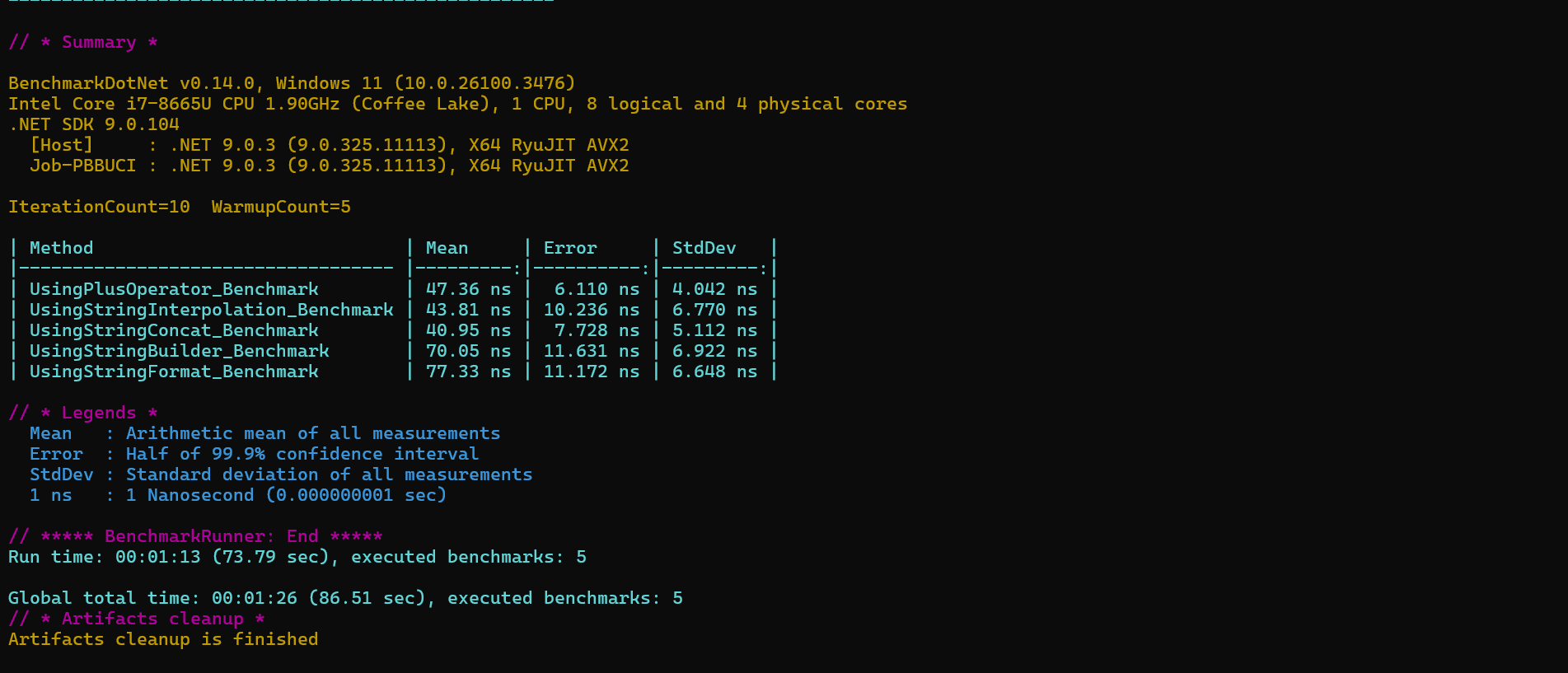The image size is (1568, 673).
Task: Click the 'Method' column header
Action: point(62,248)
